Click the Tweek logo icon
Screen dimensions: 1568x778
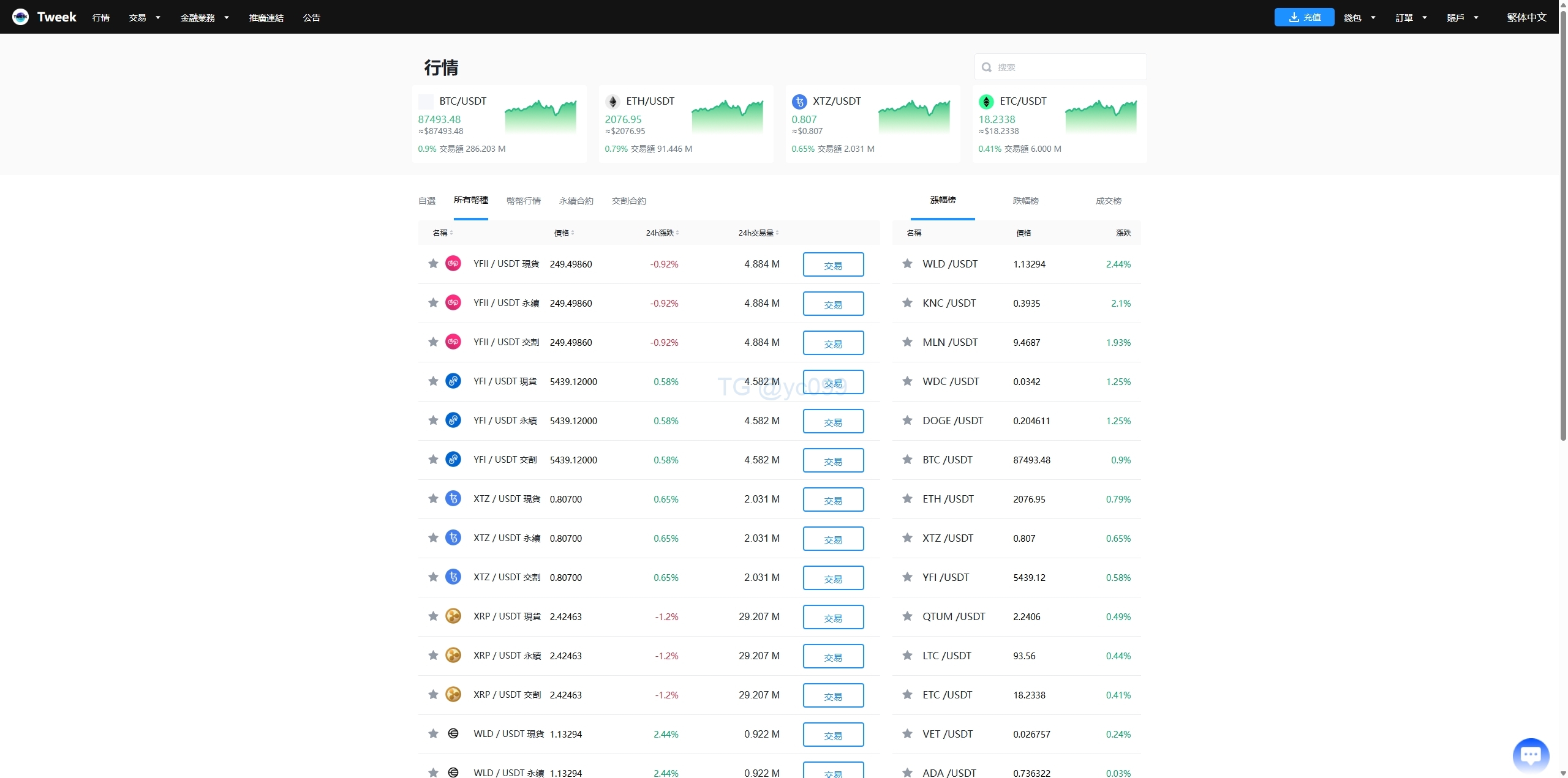click(20, 17)
